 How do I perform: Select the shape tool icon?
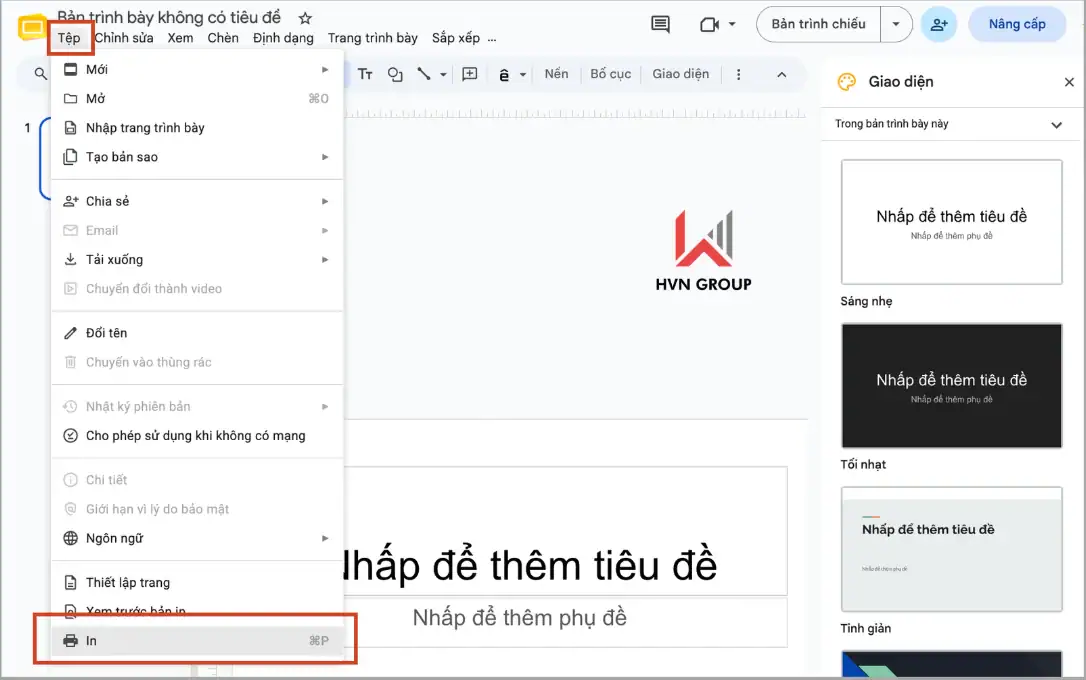(x=395, y=74)
